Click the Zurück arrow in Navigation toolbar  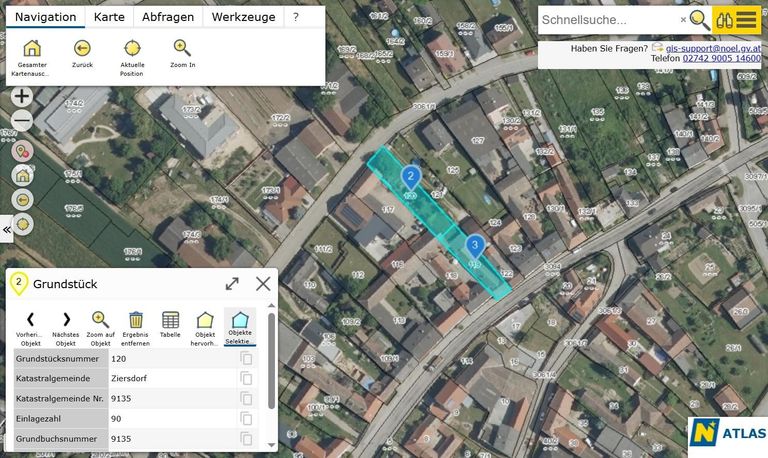(82, 49)
